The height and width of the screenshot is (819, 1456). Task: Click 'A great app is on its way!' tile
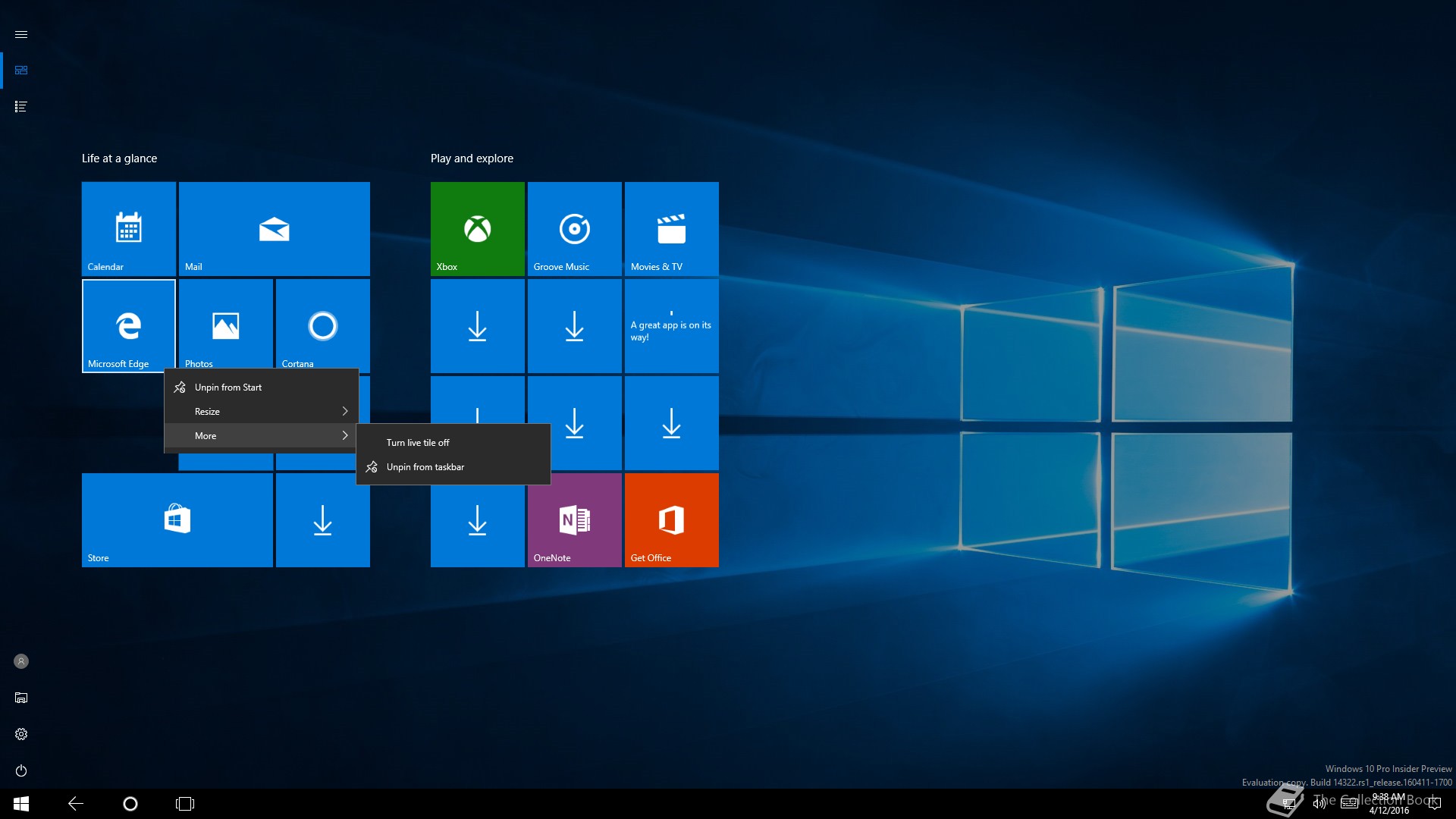tap(672, 326)
